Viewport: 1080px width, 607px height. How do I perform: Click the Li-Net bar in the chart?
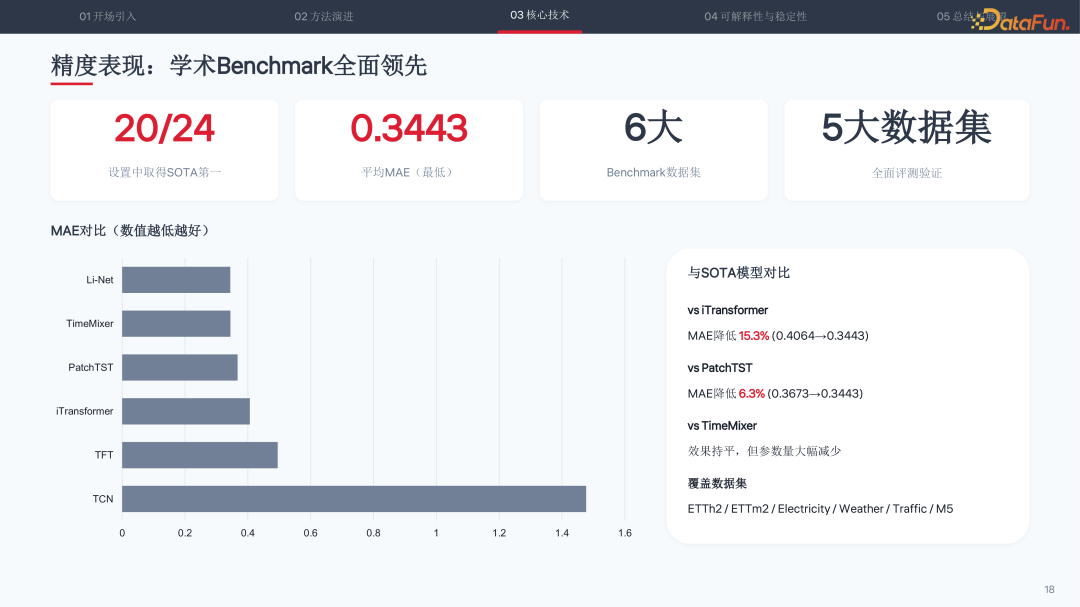[176, 280]
